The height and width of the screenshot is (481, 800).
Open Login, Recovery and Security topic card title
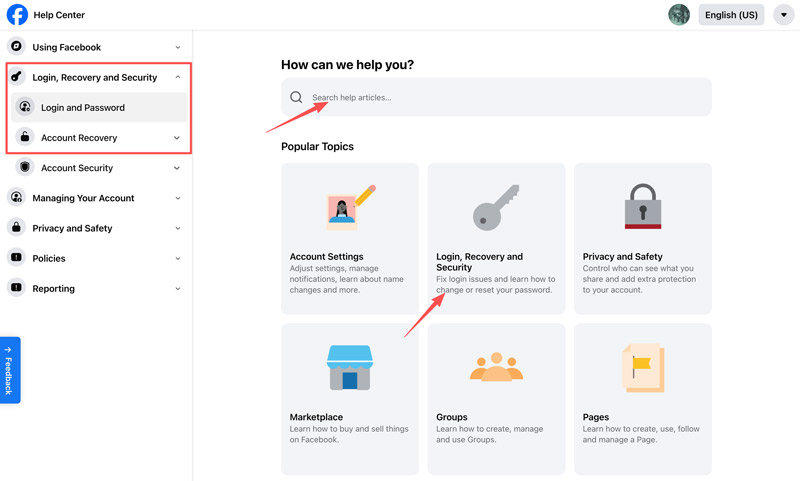click(480, 262)
